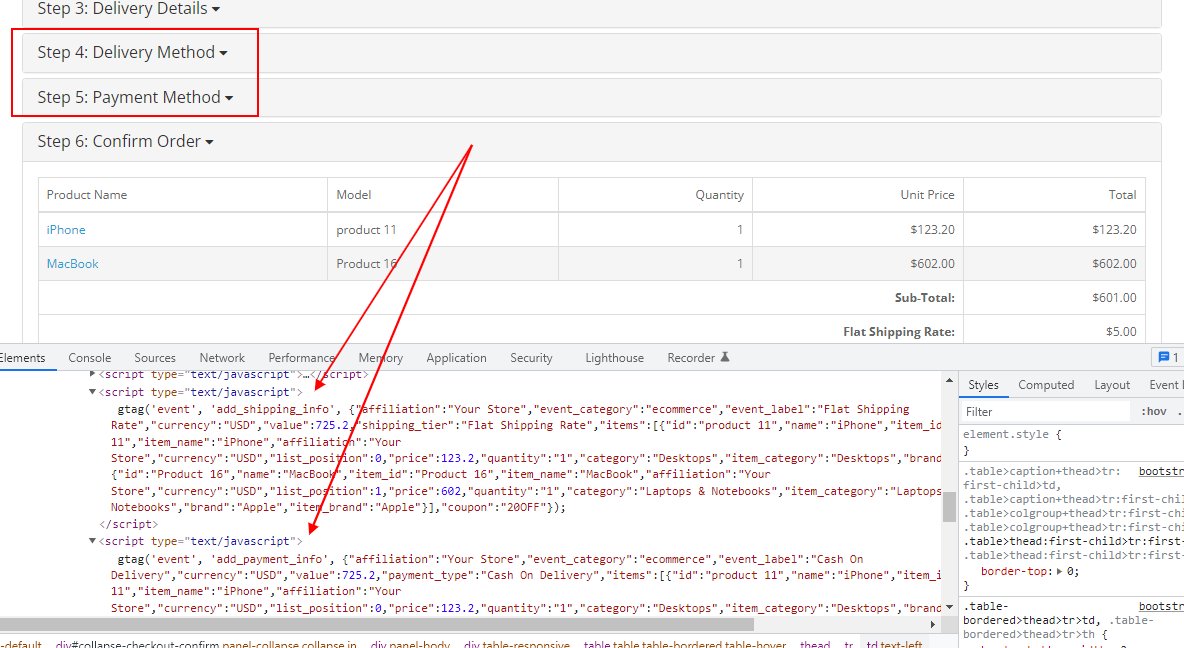Image resolution: width=1184 pixels, height=648 pixels.
Task: Expand Step 5: Payment Method panel
Action: pos(135,97)
